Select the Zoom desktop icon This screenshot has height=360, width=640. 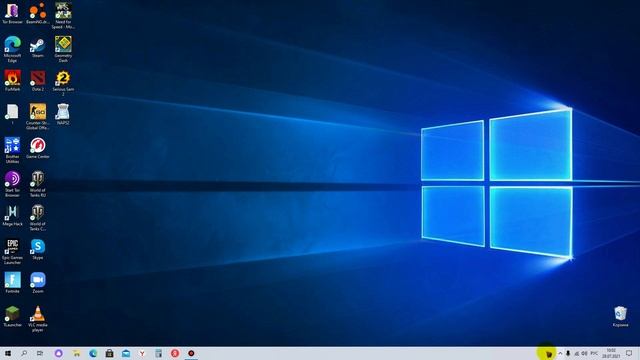[x=38, y=282]
